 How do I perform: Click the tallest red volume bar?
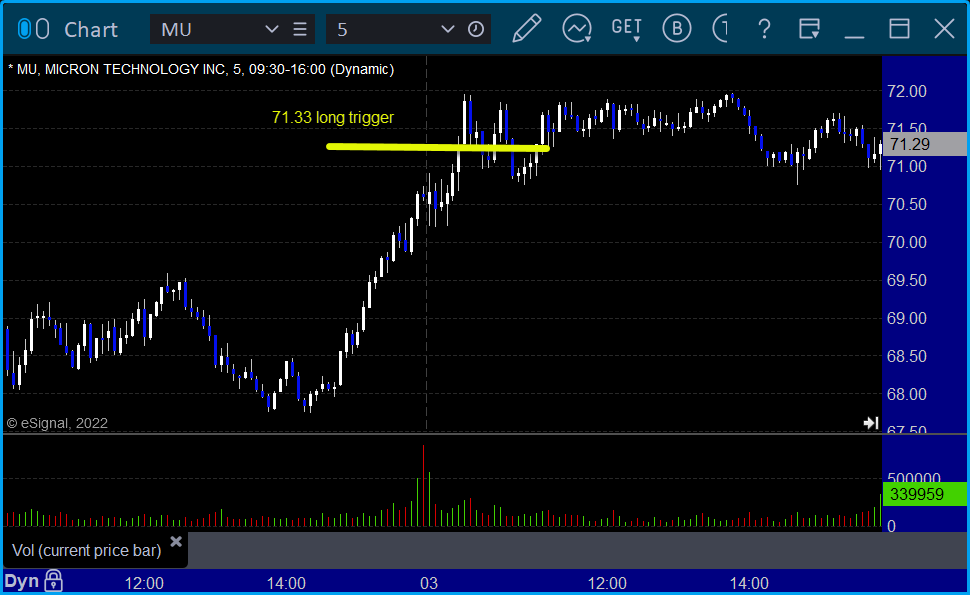pyautogui.click(x=423, y=486)
